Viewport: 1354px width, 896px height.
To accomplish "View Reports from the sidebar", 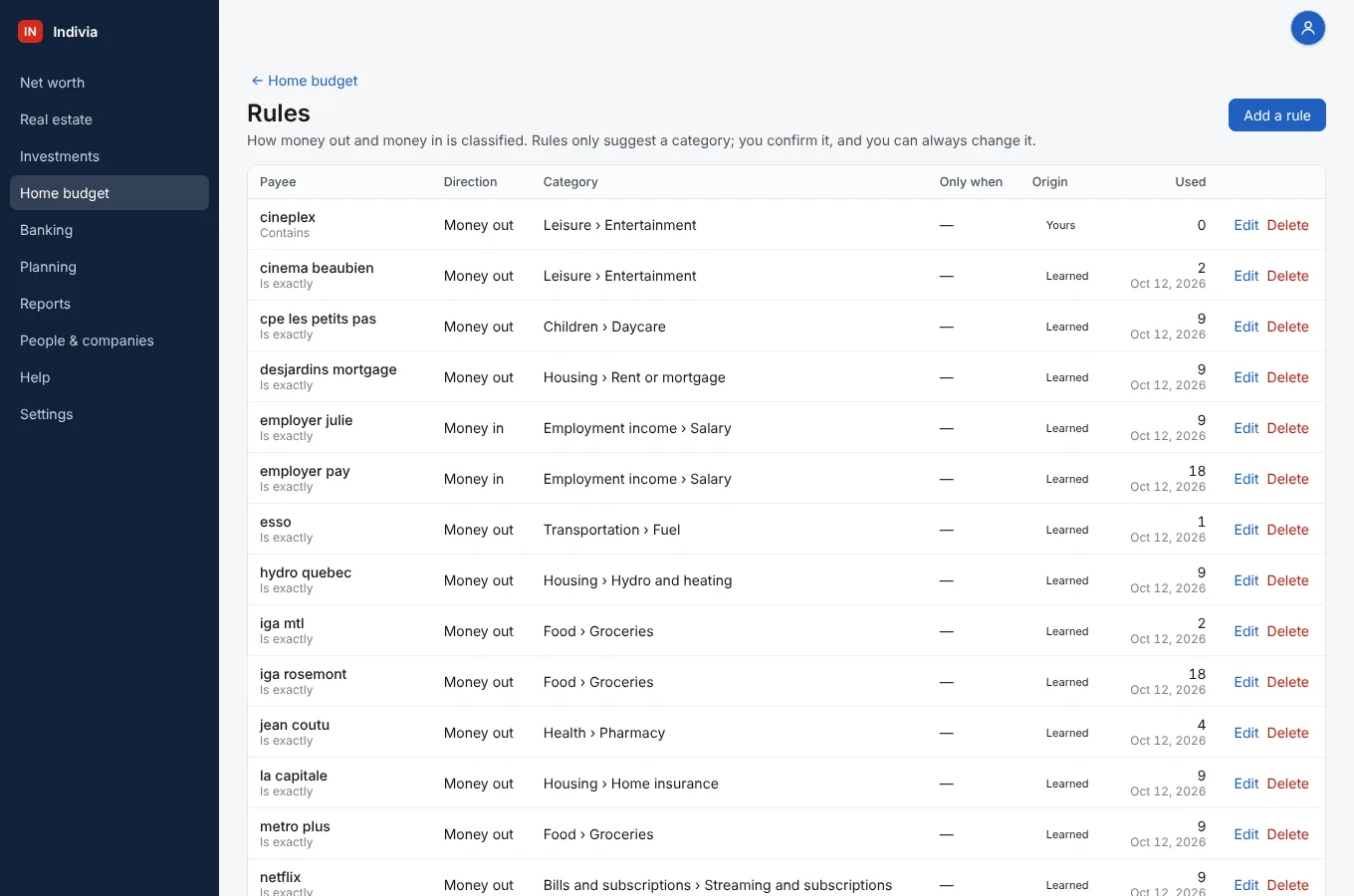I will pyautogui.click(x=110, y=304).
